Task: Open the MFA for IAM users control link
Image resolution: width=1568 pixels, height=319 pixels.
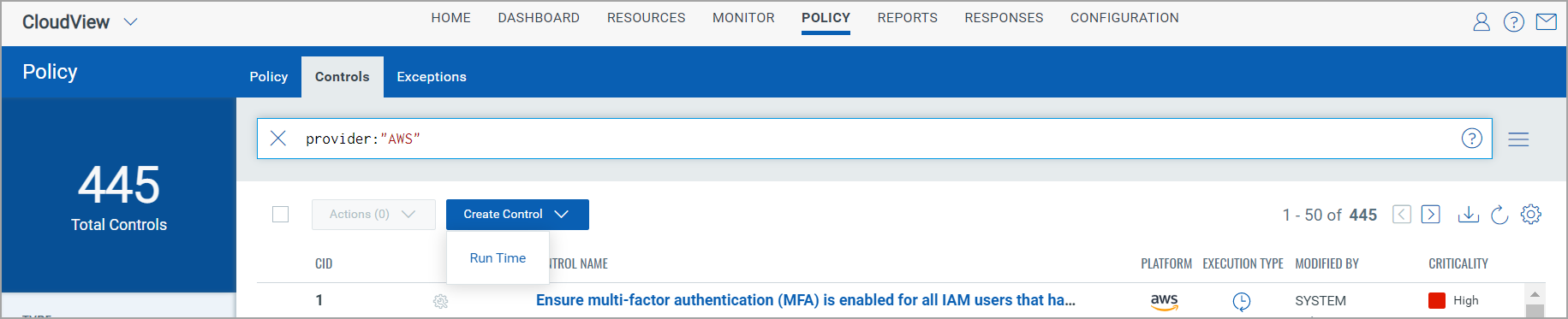Action: [806, 300]
